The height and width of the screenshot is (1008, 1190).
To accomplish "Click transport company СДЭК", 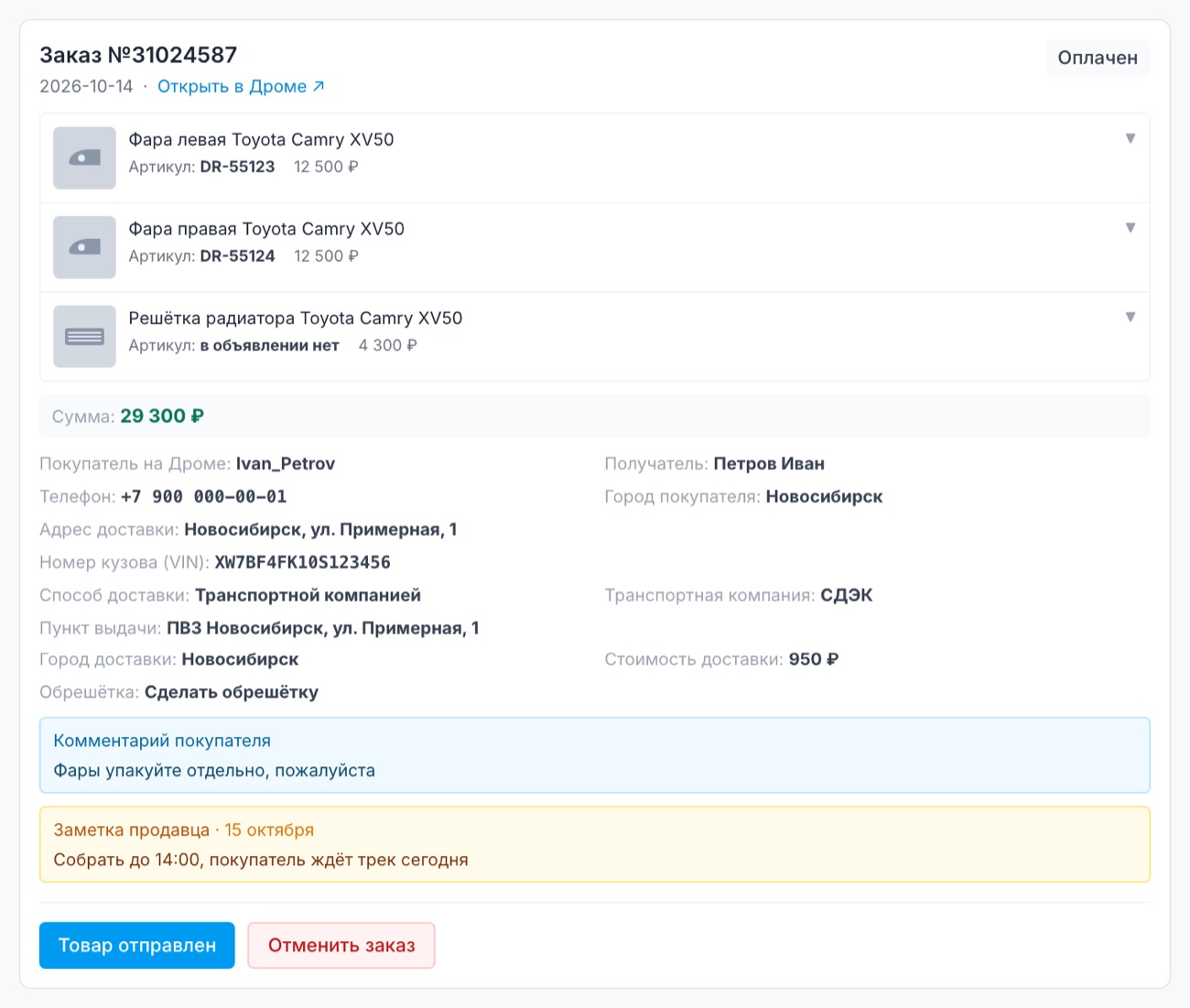I will click(x=847, y=596).
